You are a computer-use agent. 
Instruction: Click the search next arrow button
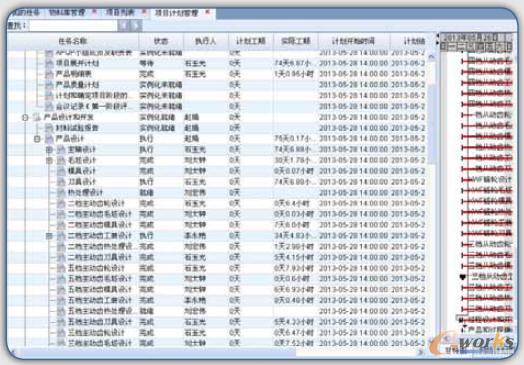136,25
